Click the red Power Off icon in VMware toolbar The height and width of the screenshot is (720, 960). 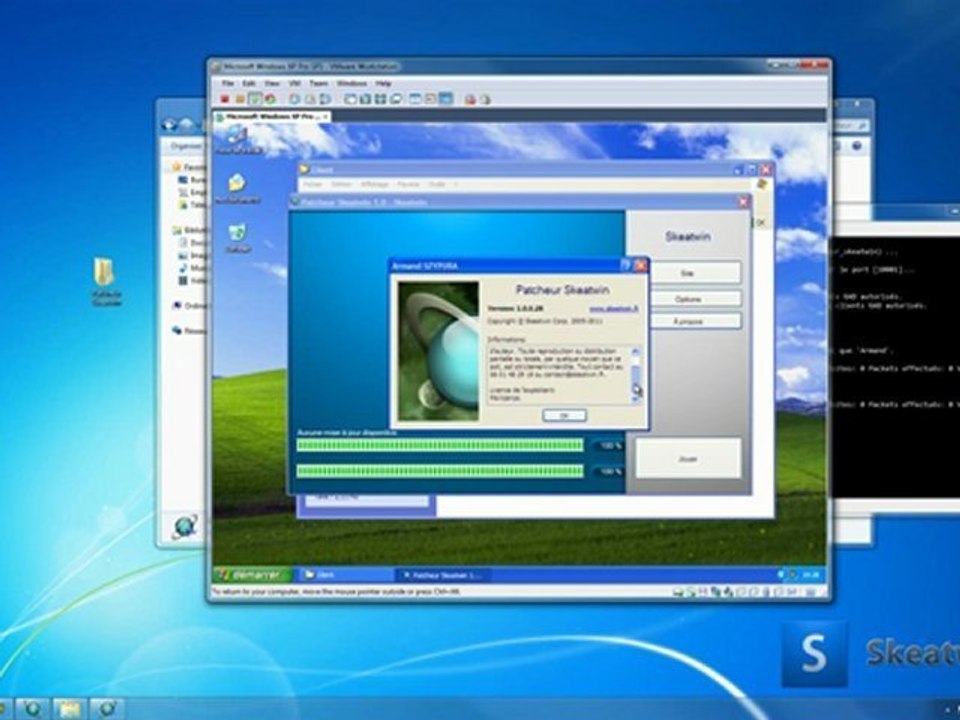pyautogui.click(x=225, y=99)
